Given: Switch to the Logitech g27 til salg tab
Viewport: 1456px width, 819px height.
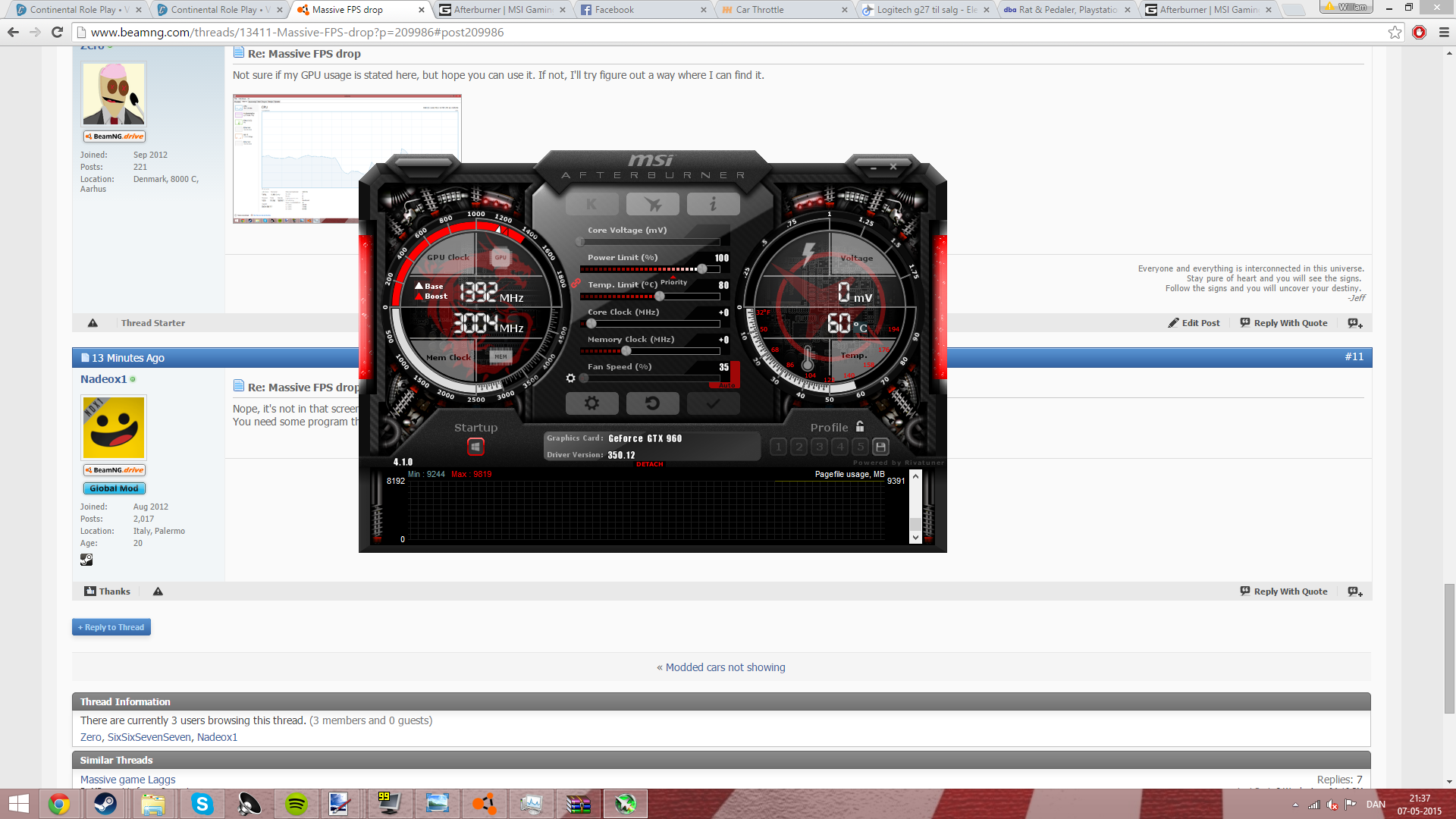Looking at the screenshot, I should (x=925, y=10).
